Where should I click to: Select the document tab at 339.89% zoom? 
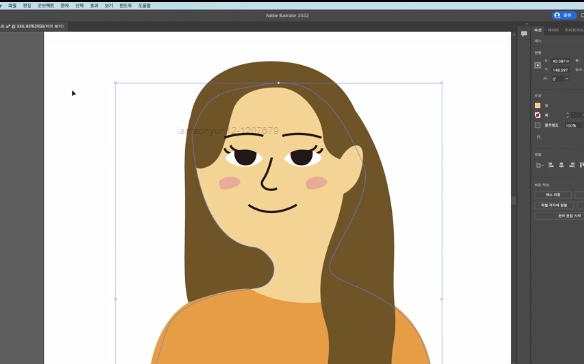tap(33, 26)
